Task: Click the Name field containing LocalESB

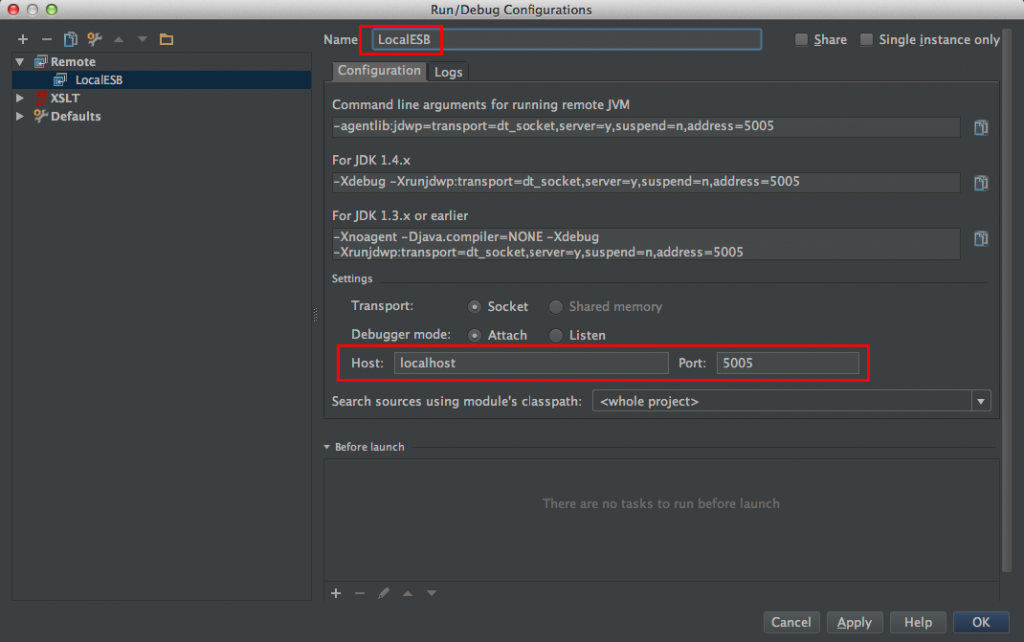Action: pyautogui.click(x=567, y=39)
